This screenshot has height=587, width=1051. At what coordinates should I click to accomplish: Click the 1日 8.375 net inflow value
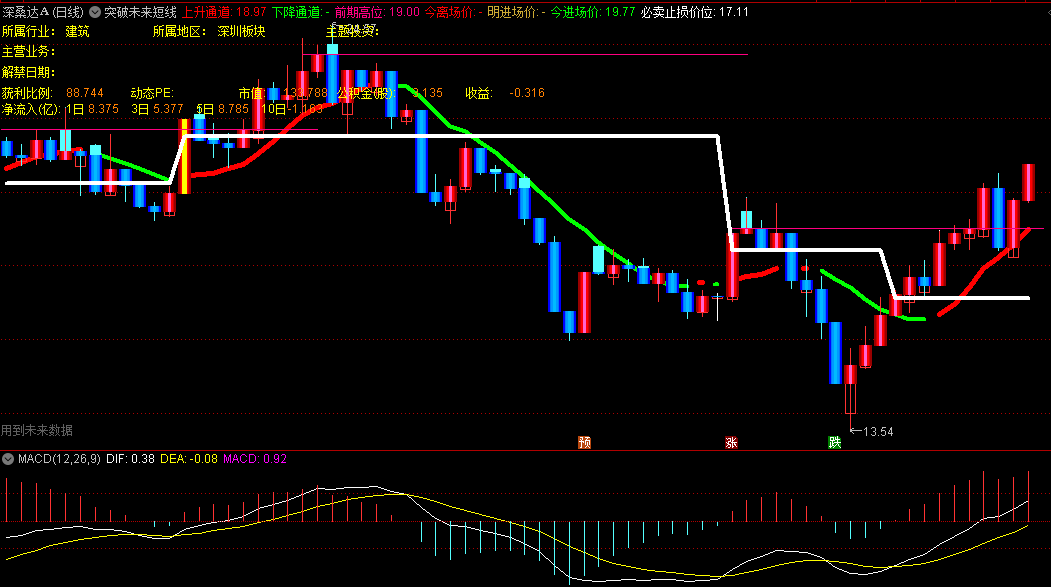tap(92, 109)
